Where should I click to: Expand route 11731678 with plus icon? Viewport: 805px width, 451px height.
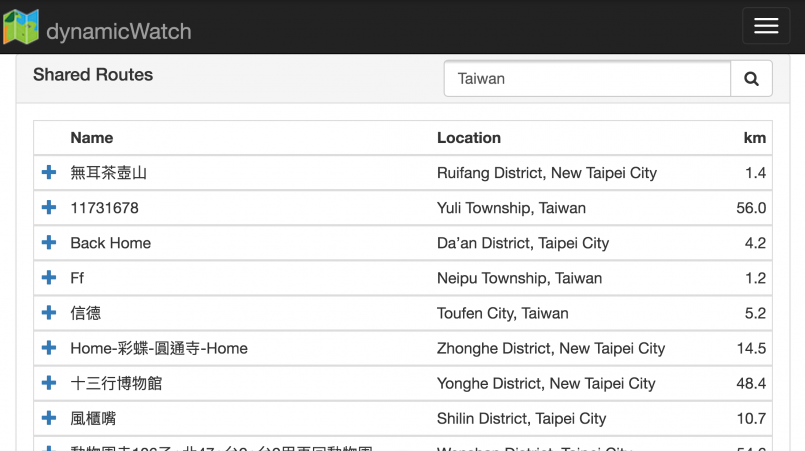(48, 208)
